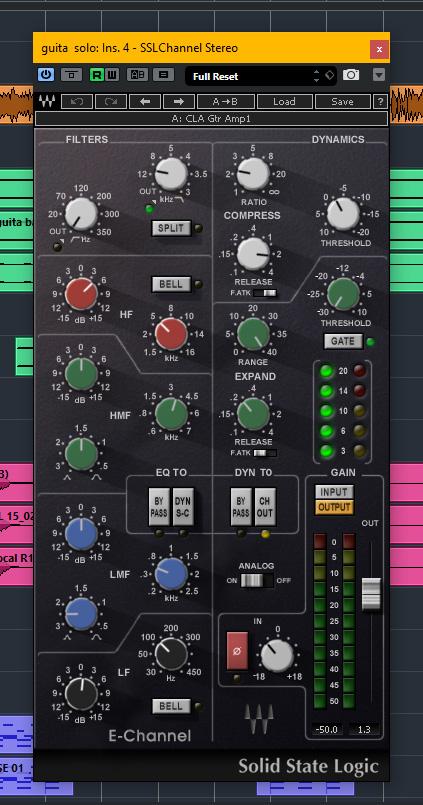This screenshot has height=805, width=423.
Task: Click the camera snapshot icon
Action: click(351, 75)
